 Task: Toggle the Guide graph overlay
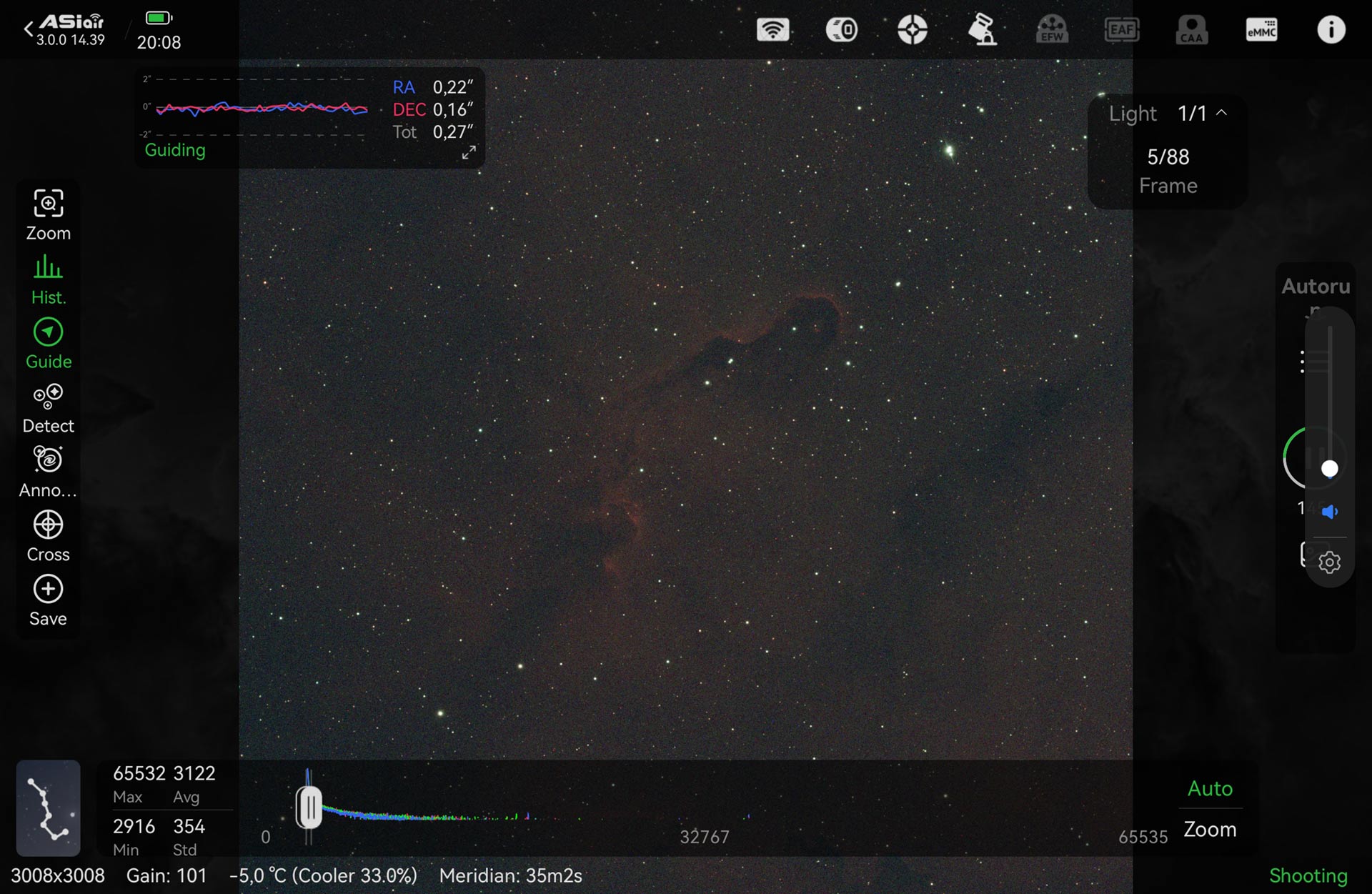click(x=49, y=344)
